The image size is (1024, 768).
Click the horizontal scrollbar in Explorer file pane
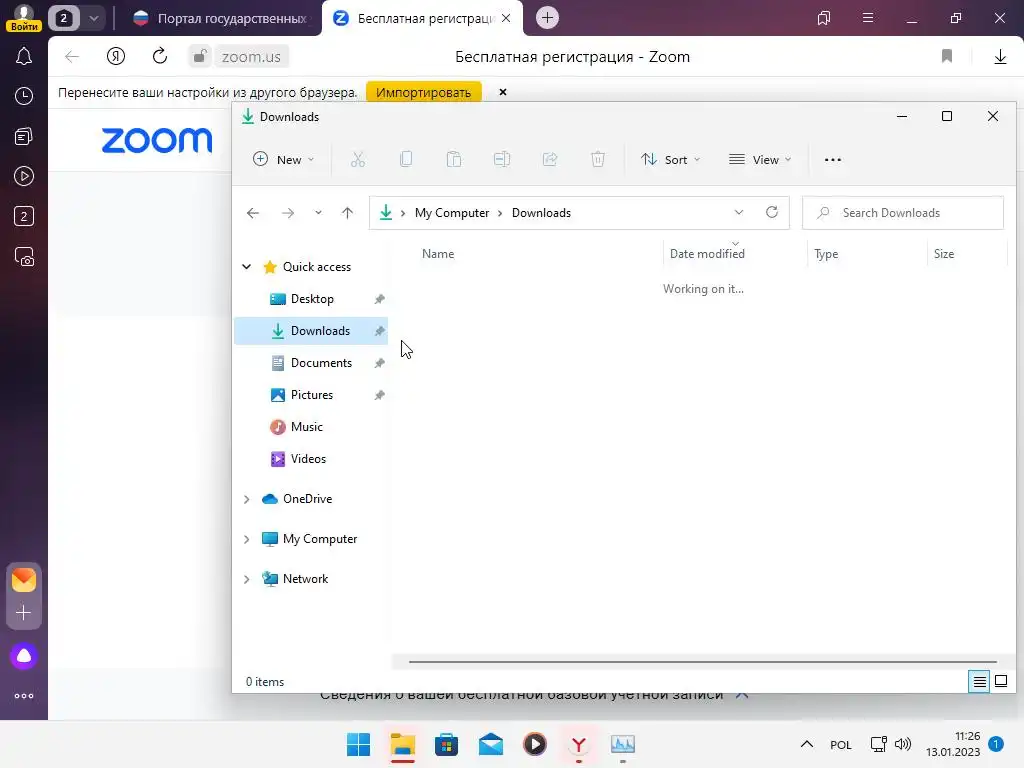click(702, 662)
